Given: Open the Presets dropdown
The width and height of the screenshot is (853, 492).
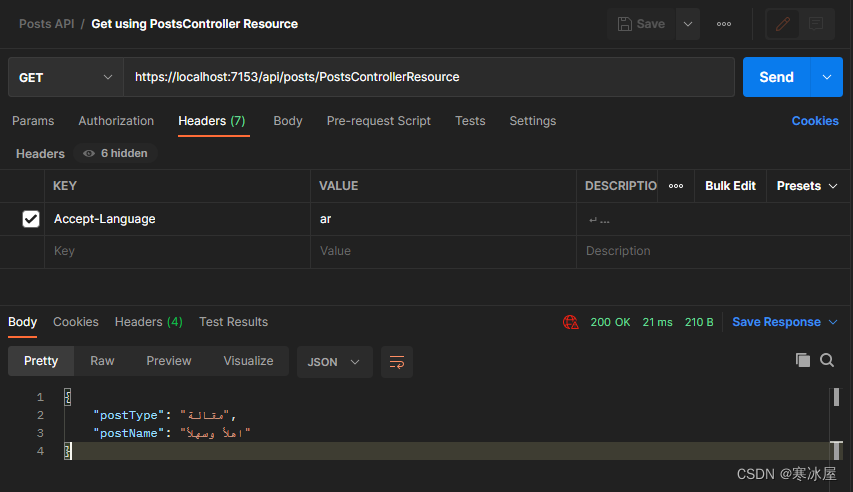Looking at the screenshot, I should click(807, 186).
